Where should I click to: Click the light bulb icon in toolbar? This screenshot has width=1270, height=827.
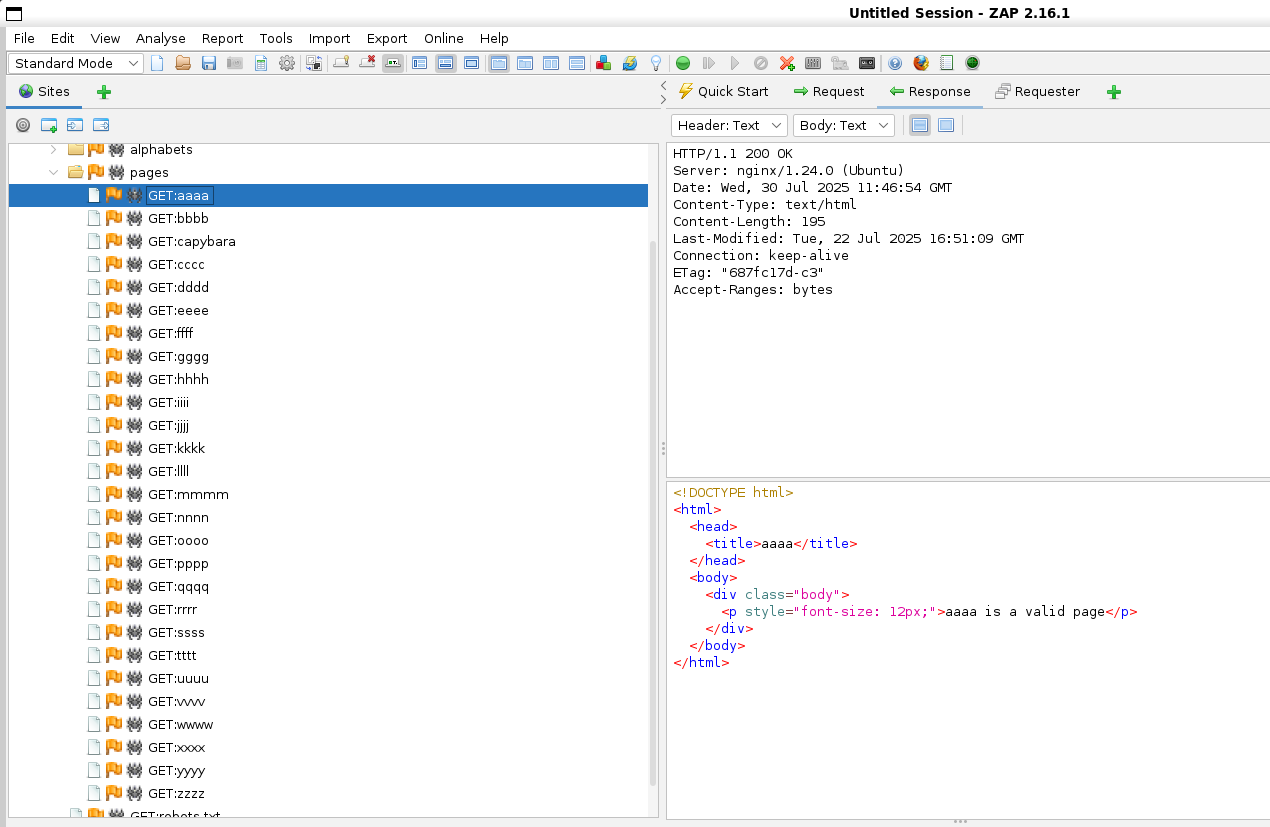click(x=656, y=63)
